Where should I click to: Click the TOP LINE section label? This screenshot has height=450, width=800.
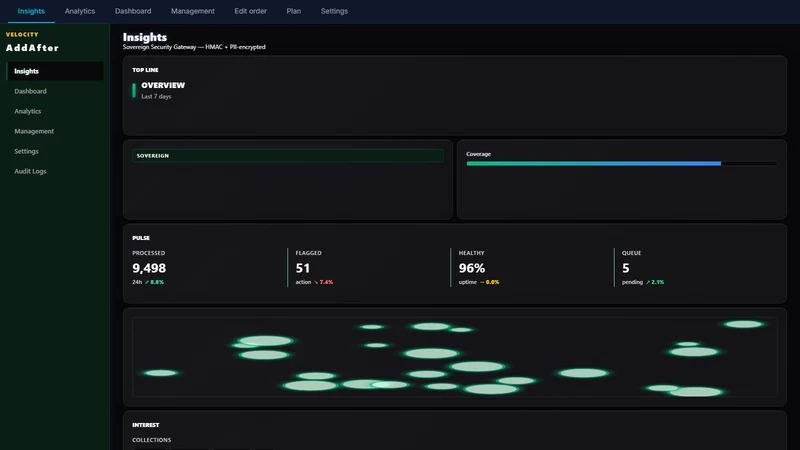tap(145, 70)
